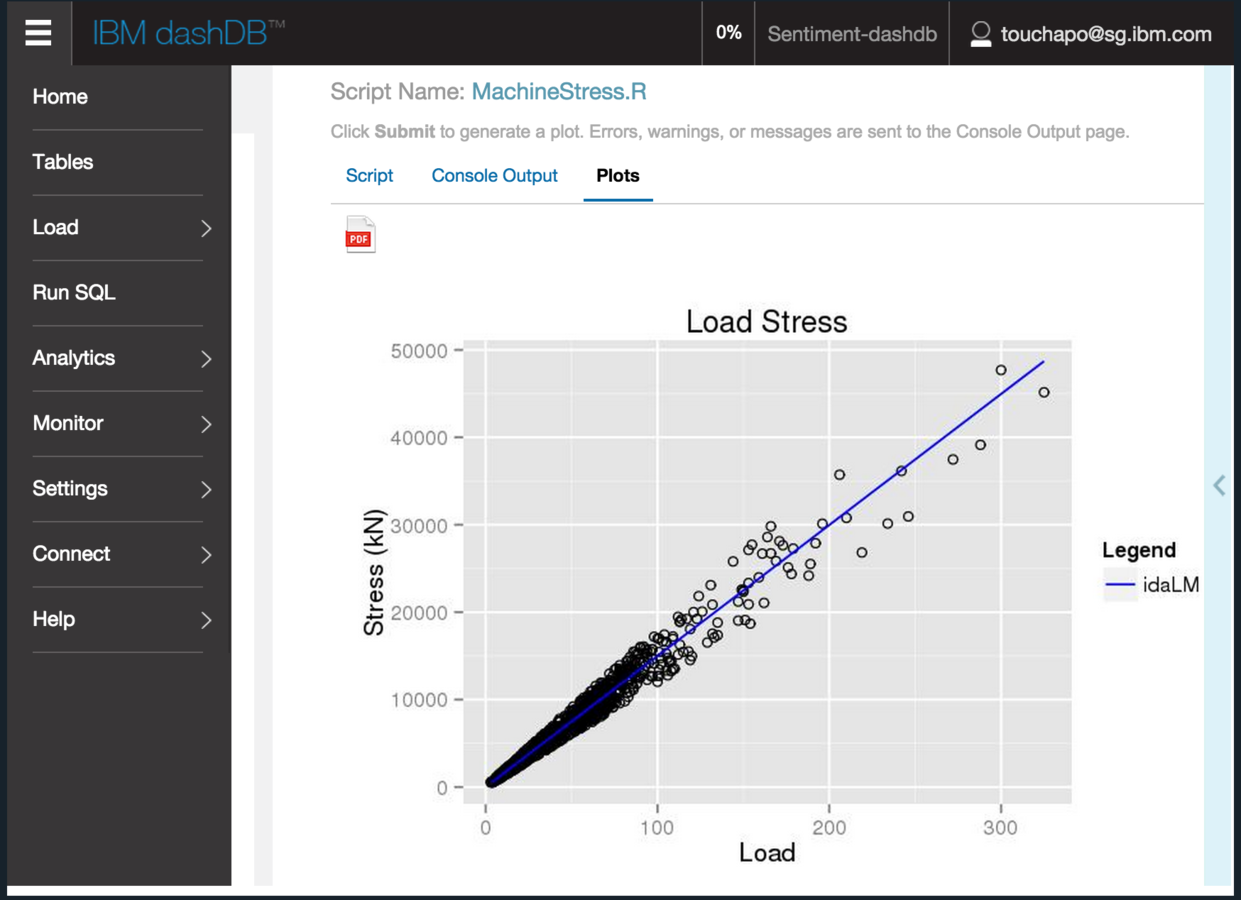Click the Stress (kN) axis label
The height and width of the screenshot is (900, 1241).
click(x=374, y=572)
